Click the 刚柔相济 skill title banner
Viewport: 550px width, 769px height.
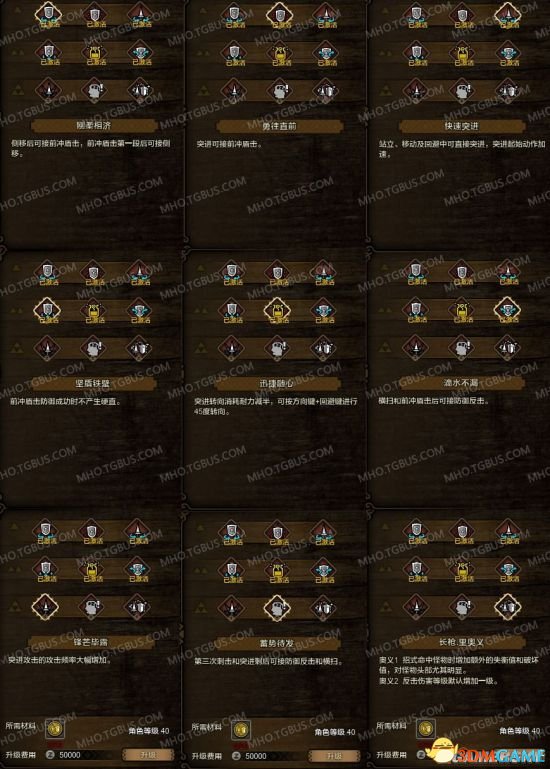[x=94, y=126]
